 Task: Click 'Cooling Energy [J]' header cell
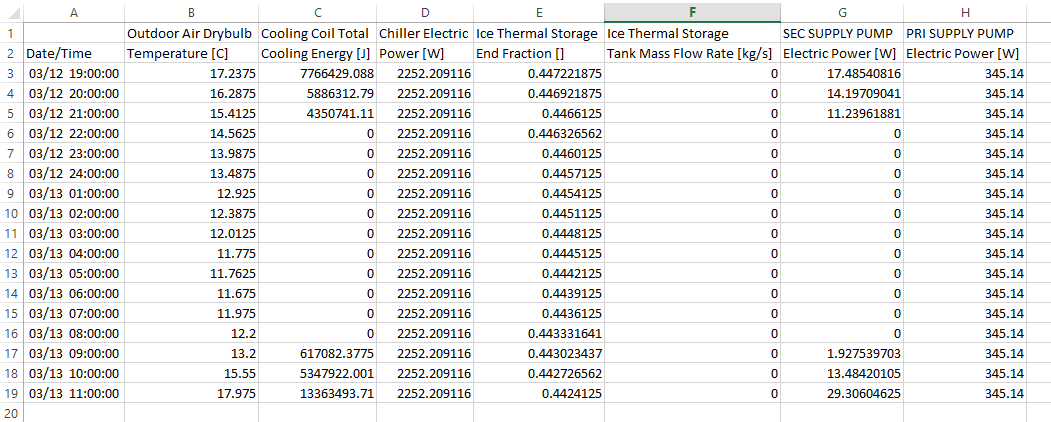click(x=317, y=53)
